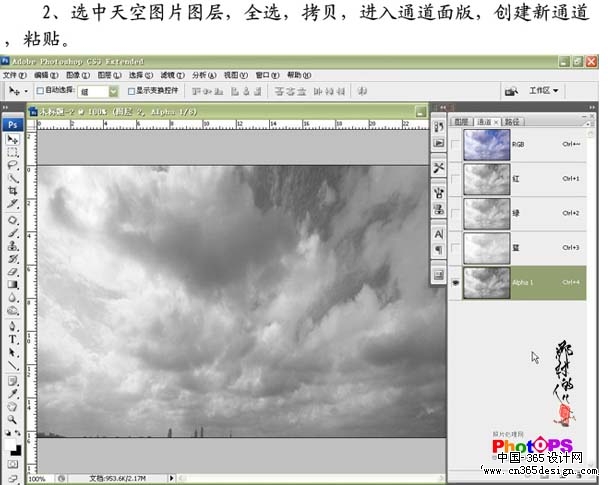
Task: Enable the 显示变换控件 checkbox
Action: tap(131, 91)
